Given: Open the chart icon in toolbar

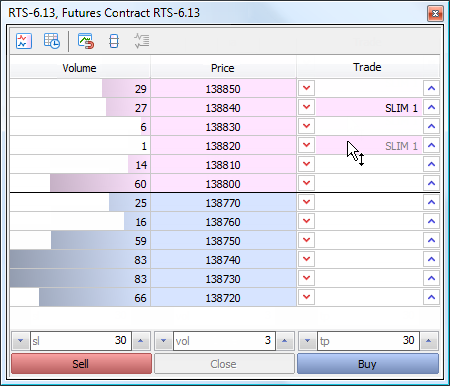Looking at the screenshot, I should tap(24, 41).
